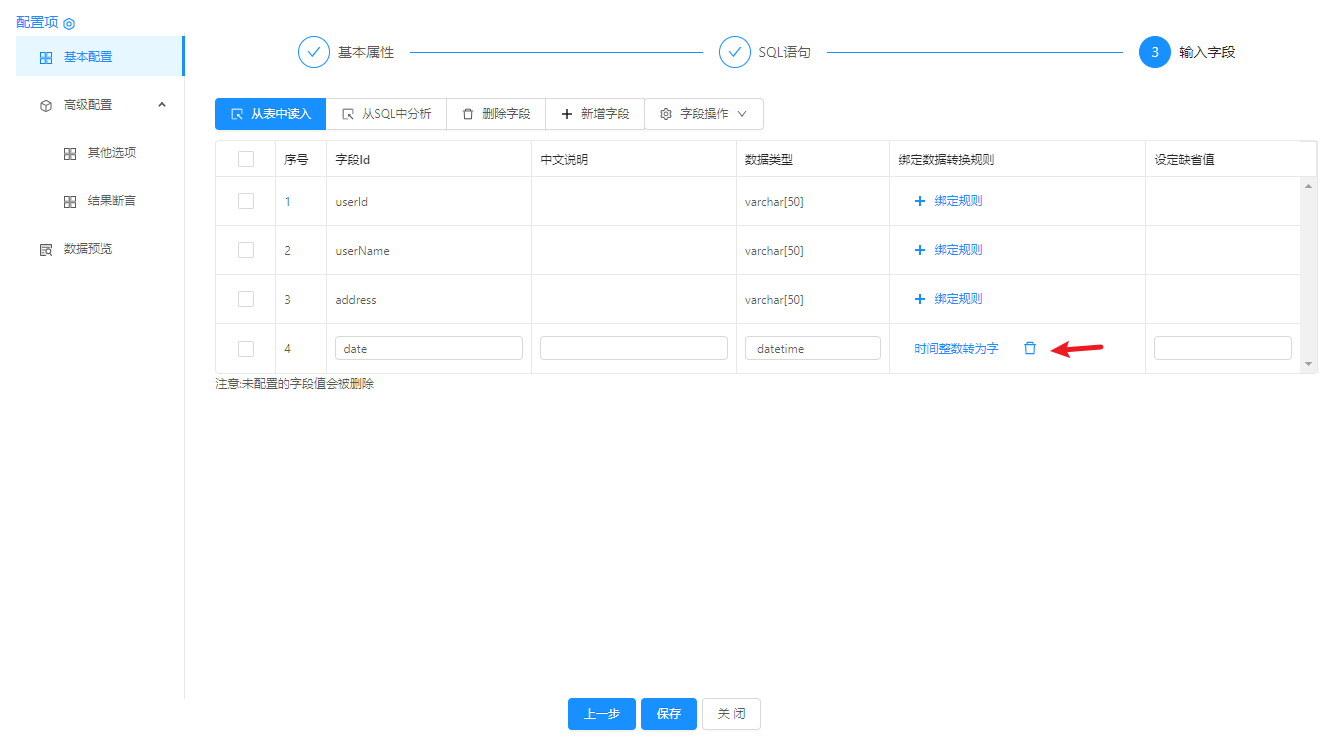This screenshot has height=751, width=1333.
Task: Click the SQL语句 step checkmark circle
Action: pos(735,52)
